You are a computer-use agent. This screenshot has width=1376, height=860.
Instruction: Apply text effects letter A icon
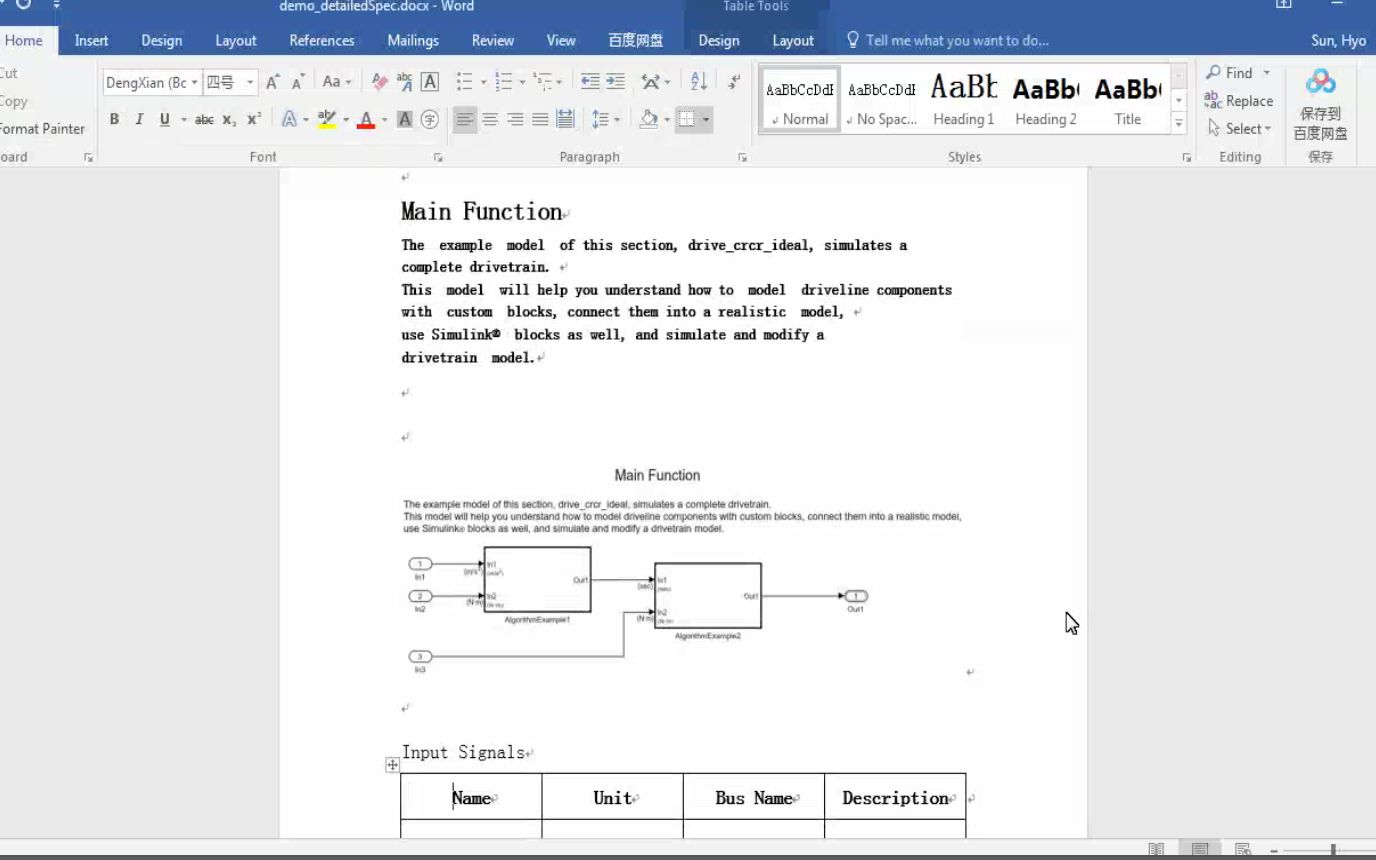[x=289, y=119]
